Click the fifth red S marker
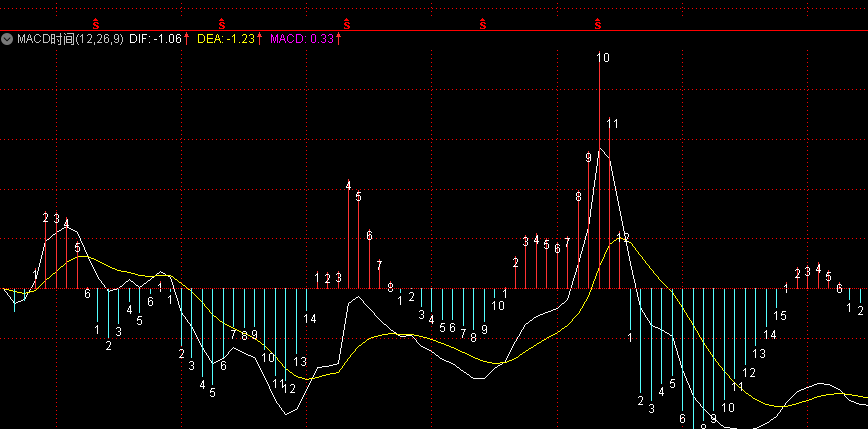This screenshot has width=868, height=429. click(598, 22)
